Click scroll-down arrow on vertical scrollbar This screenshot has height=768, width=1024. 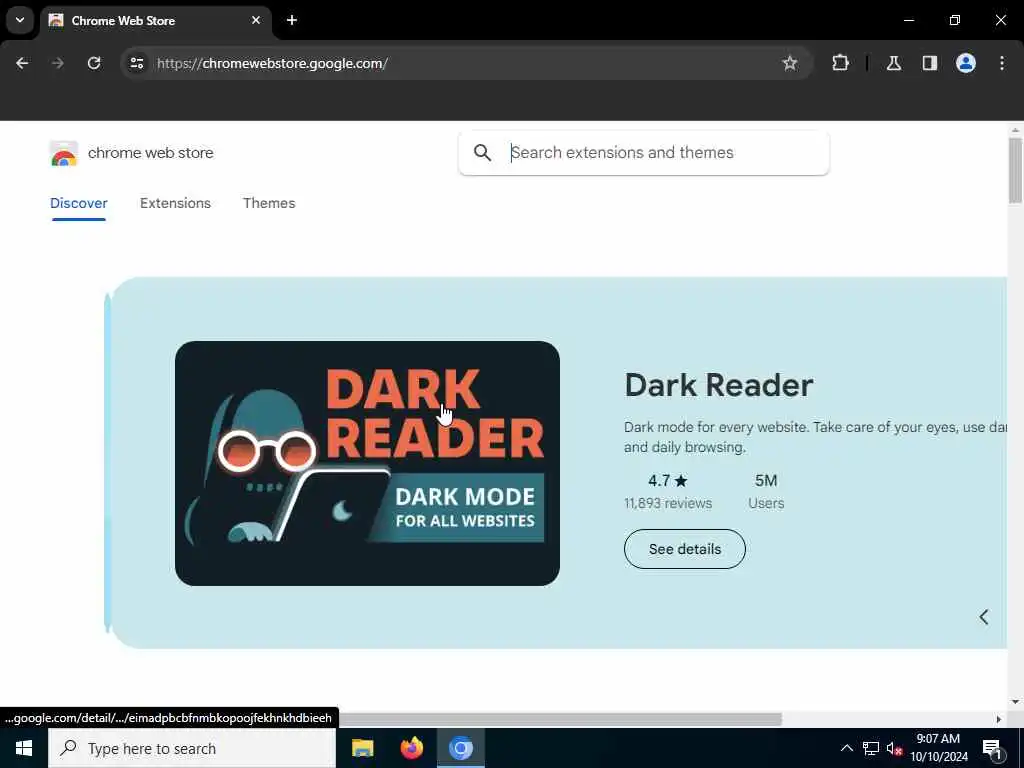(x=1015, y=702)
